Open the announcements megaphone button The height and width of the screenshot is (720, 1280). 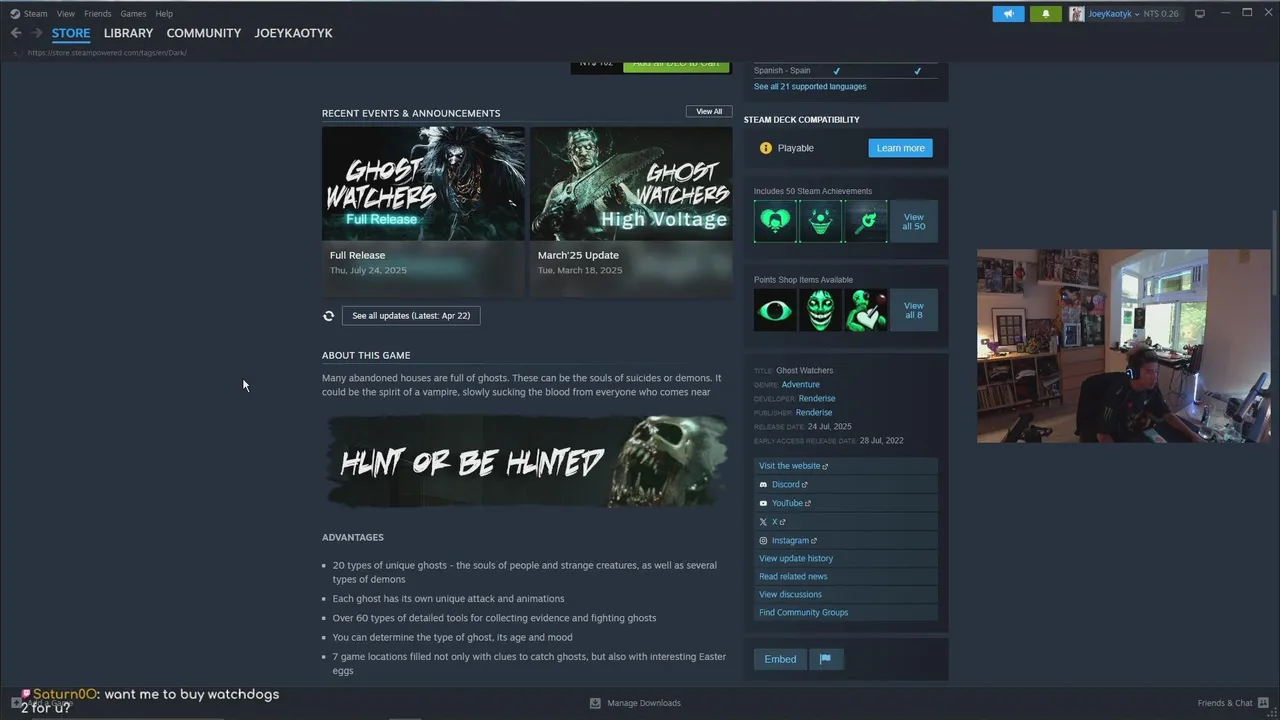coord(1009,14)
